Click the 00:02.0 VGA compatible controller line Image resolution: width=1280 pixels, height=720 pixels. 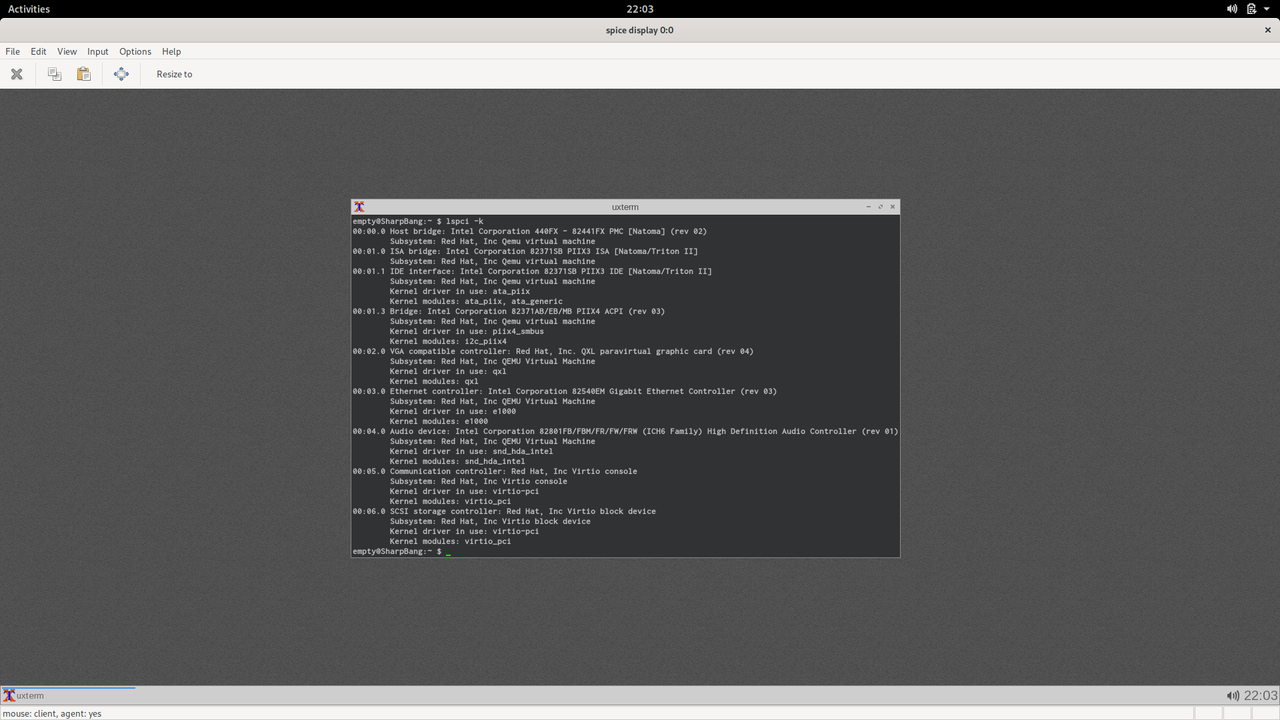(x=553, y=351)
